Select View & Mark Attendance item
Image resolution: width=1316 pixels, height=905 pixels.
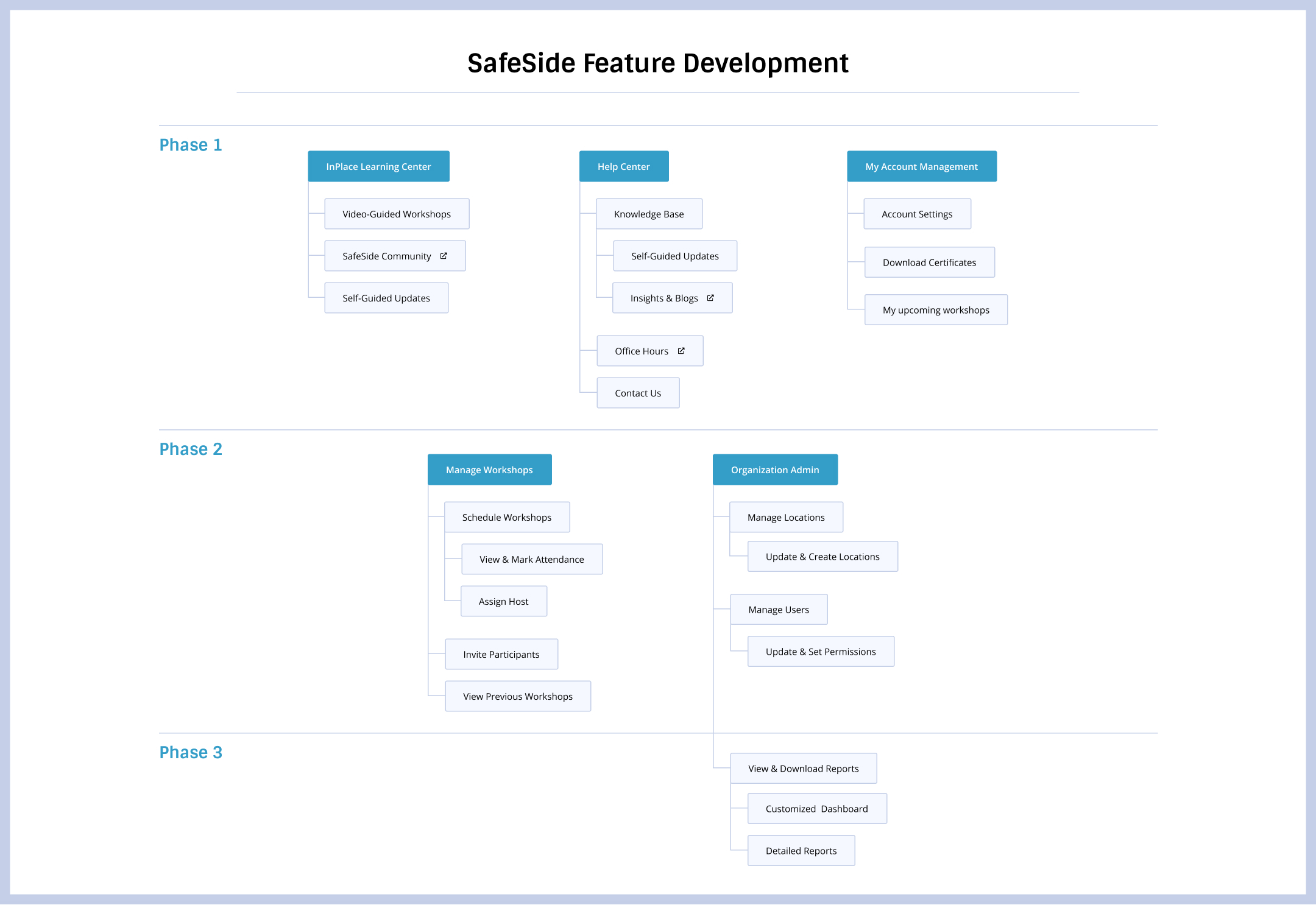[532, 559]
